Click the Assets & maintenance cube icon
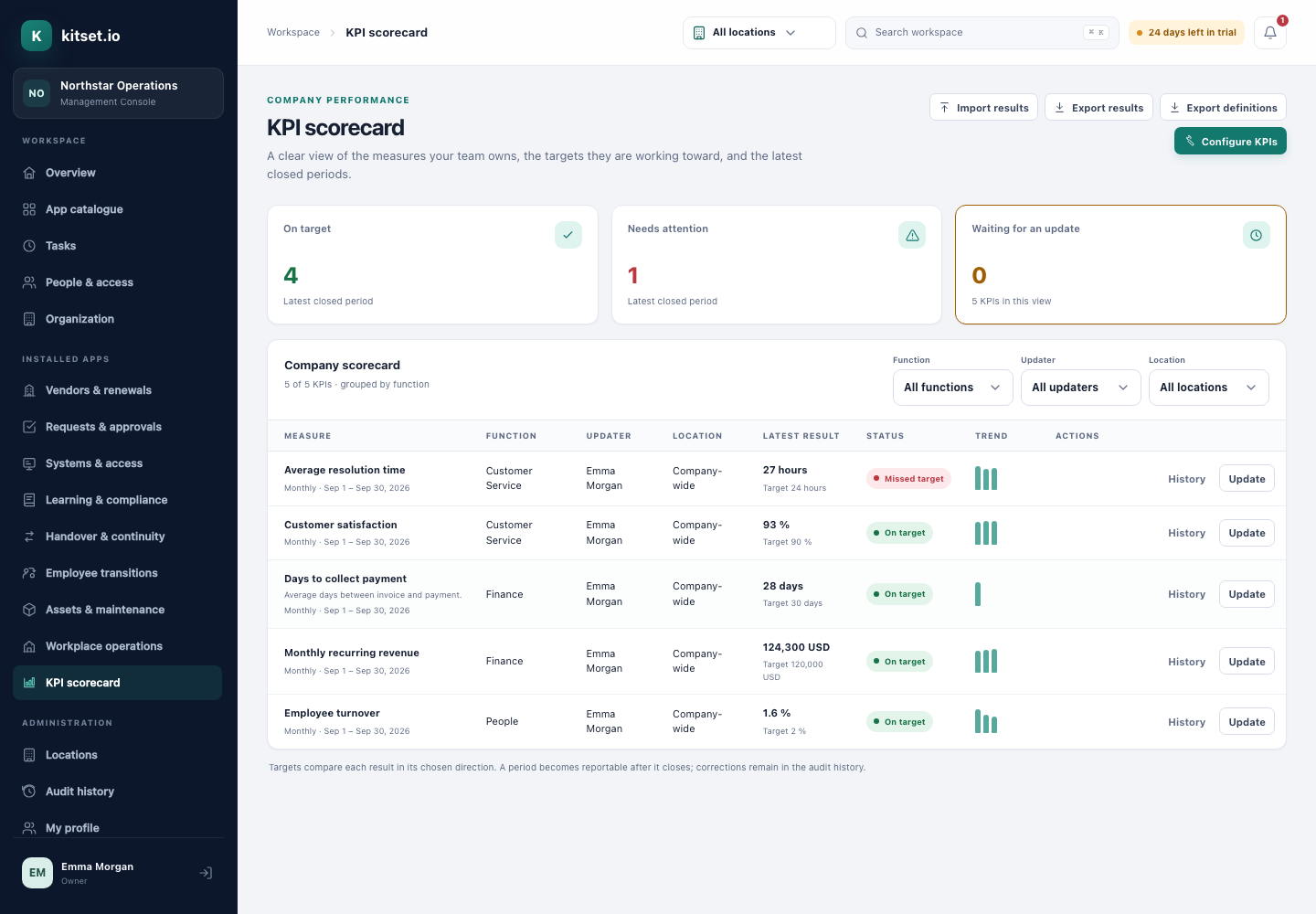1316x914 pixels. (29, 610)
